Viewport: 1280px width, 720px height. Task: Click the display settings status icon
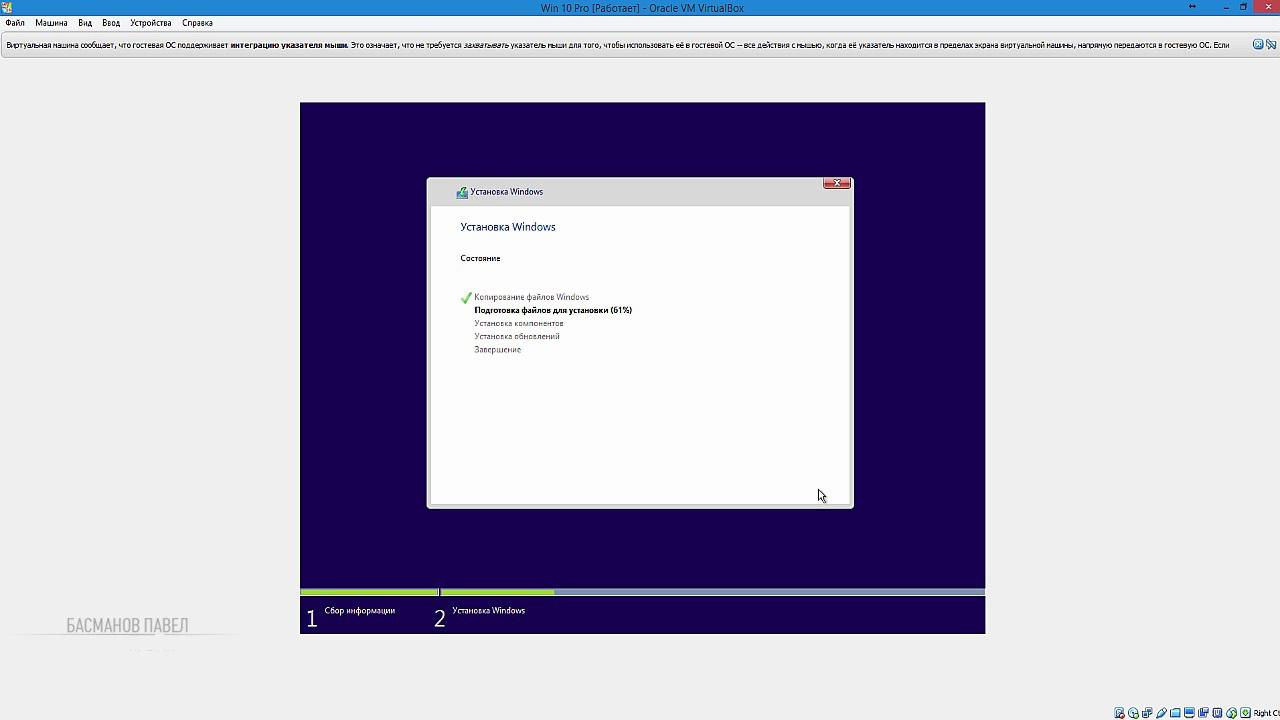click(1189, 713)
